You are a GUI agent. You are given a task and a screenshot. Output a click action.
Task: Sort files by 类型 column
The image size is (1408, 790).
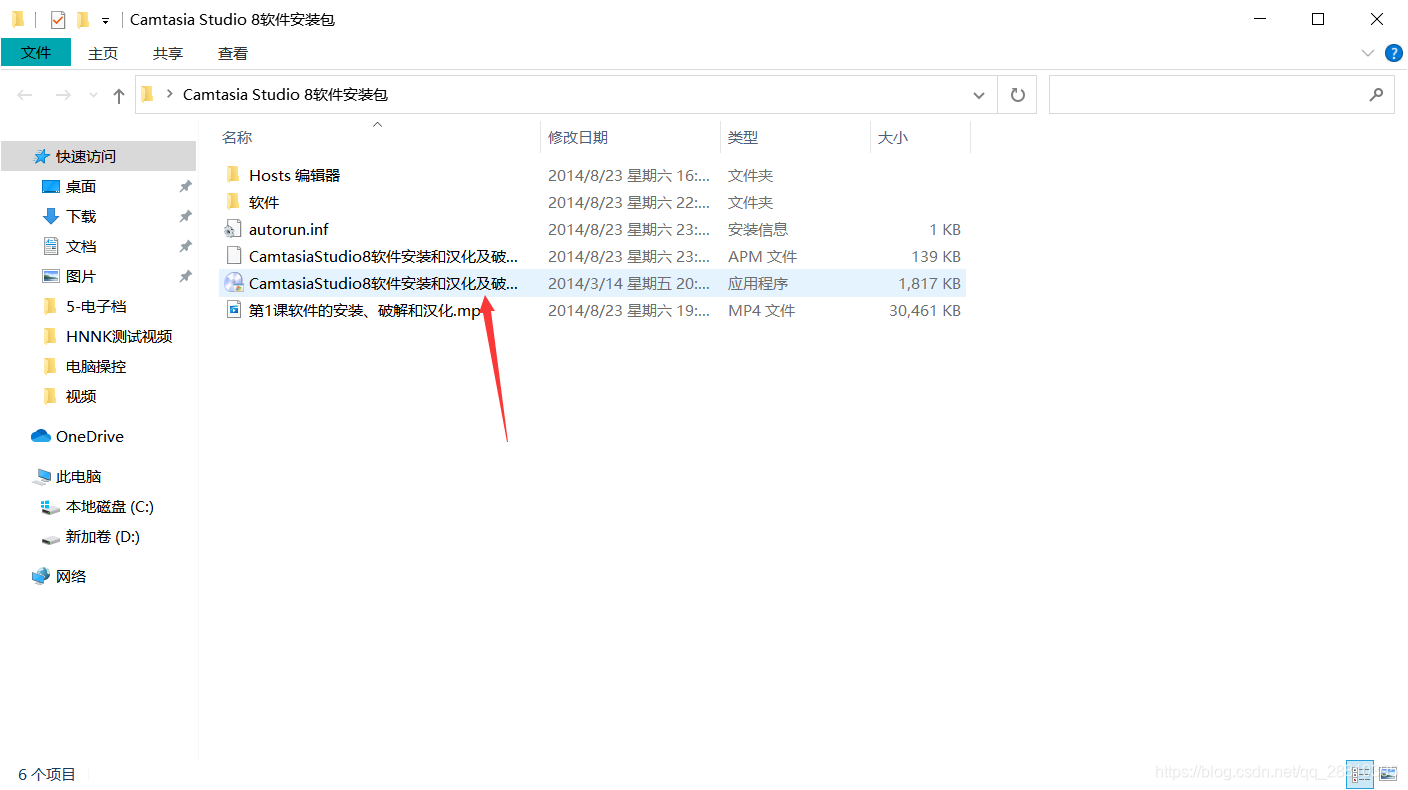(x=743, y=137)
